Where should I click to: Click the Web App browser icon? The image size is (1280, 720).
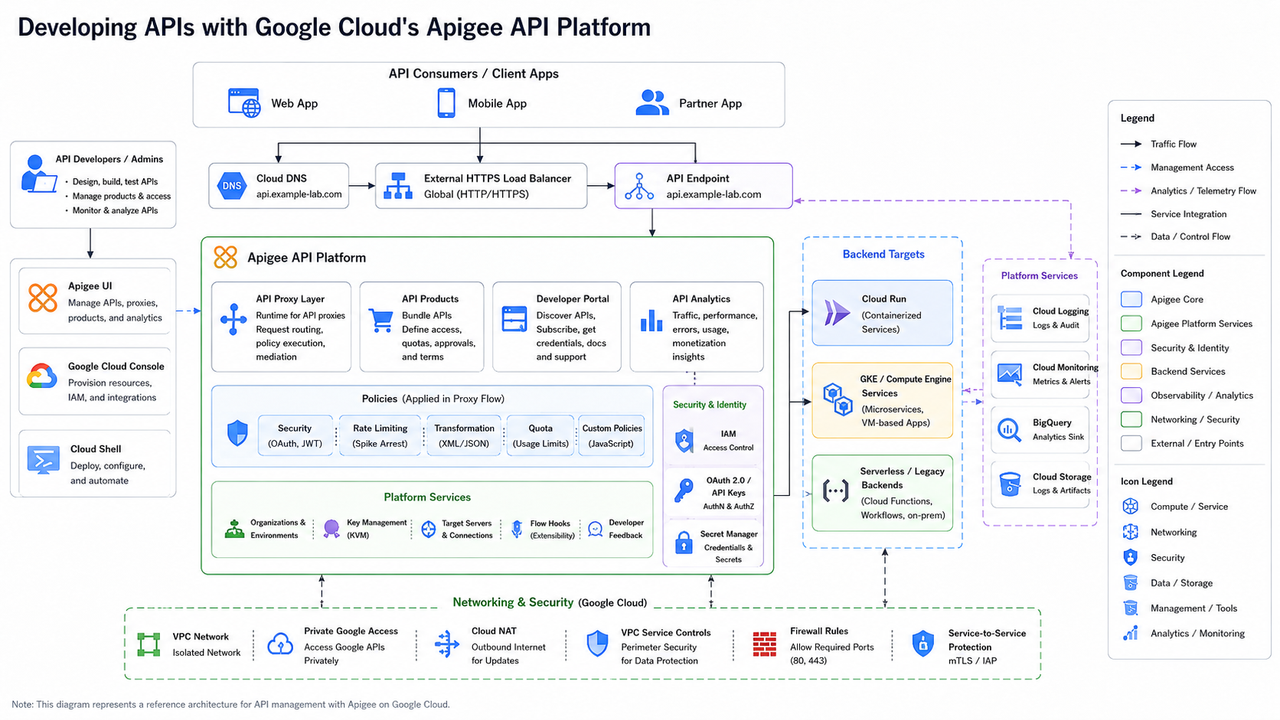[244, 103]
